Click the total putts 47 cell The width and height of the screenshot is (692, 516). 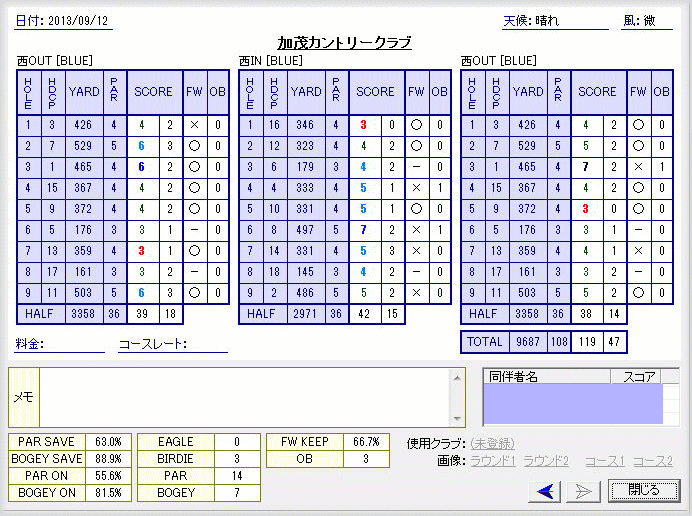pyautogui.click(x=614, y=342)
